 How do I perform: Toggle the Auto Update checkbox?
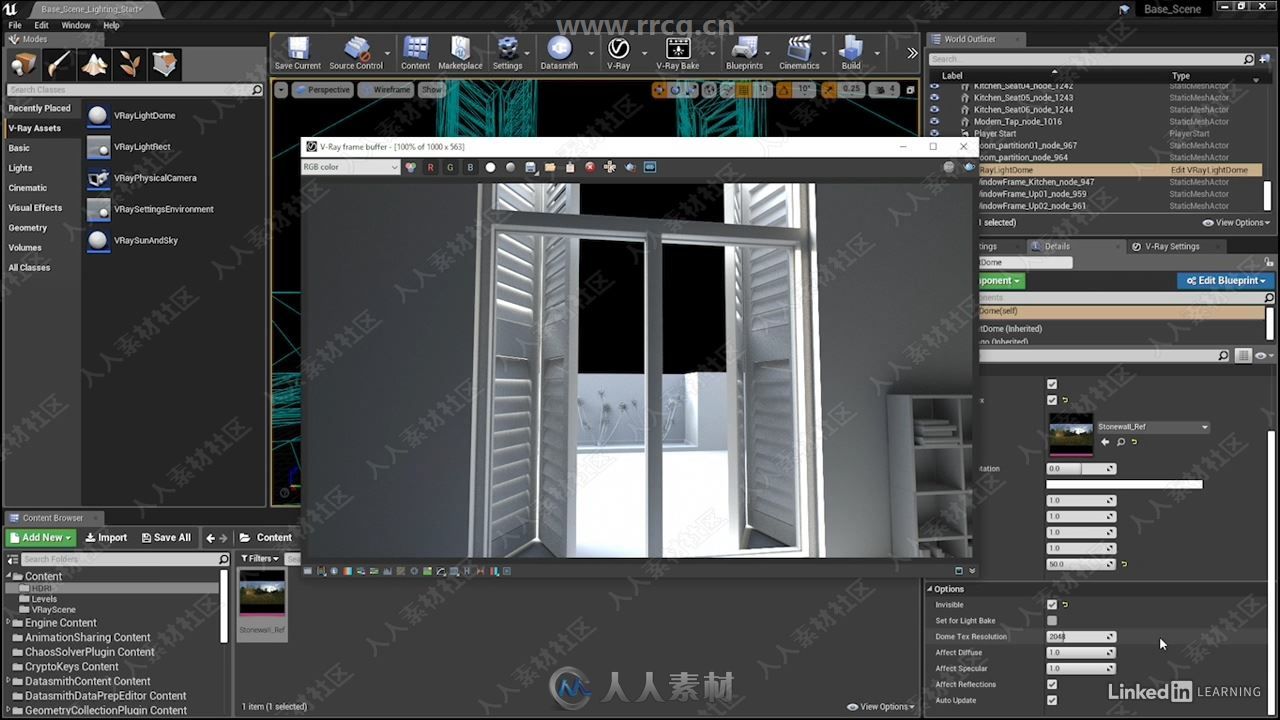click(1051, 701)
